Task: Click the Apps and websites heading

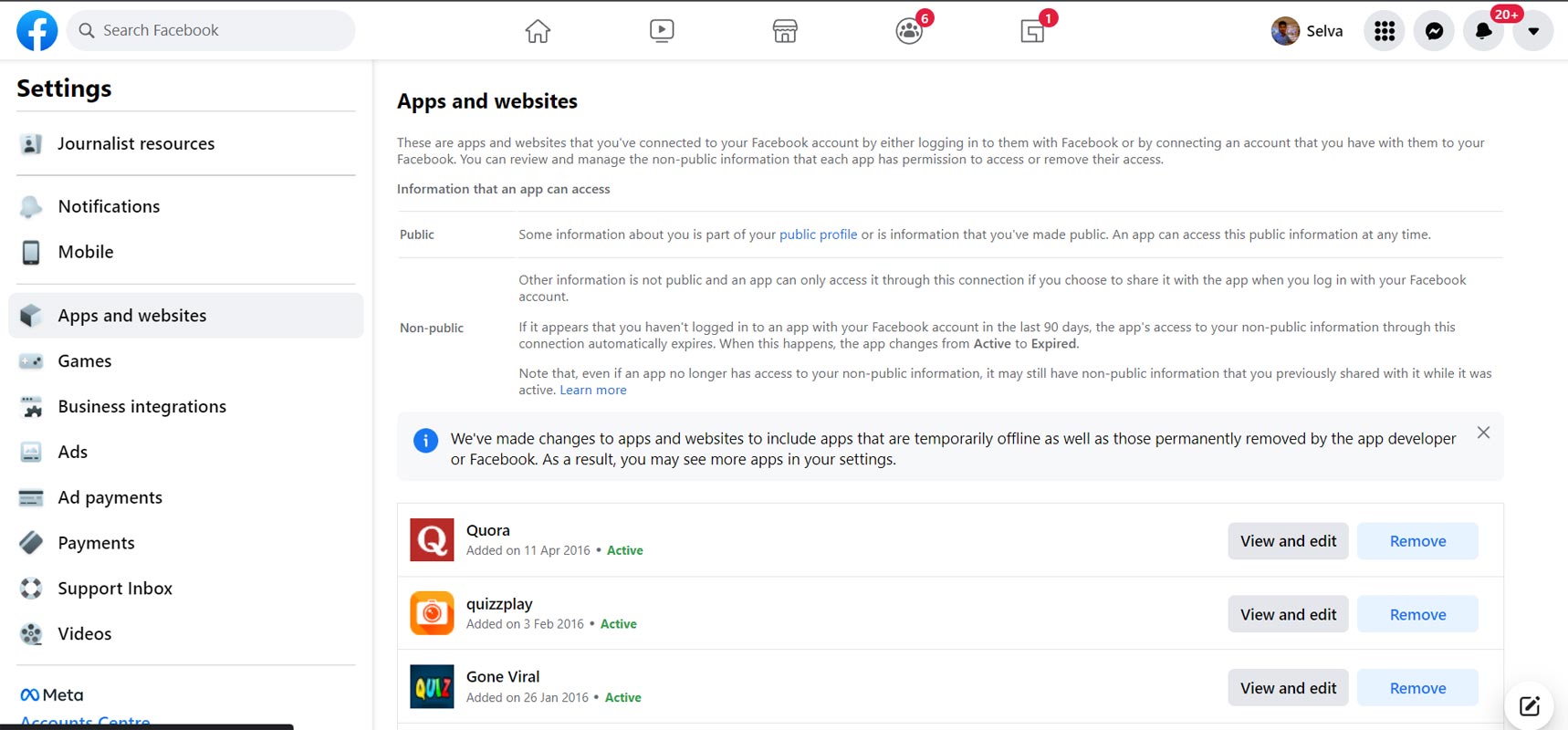Action: coord(487,101)
